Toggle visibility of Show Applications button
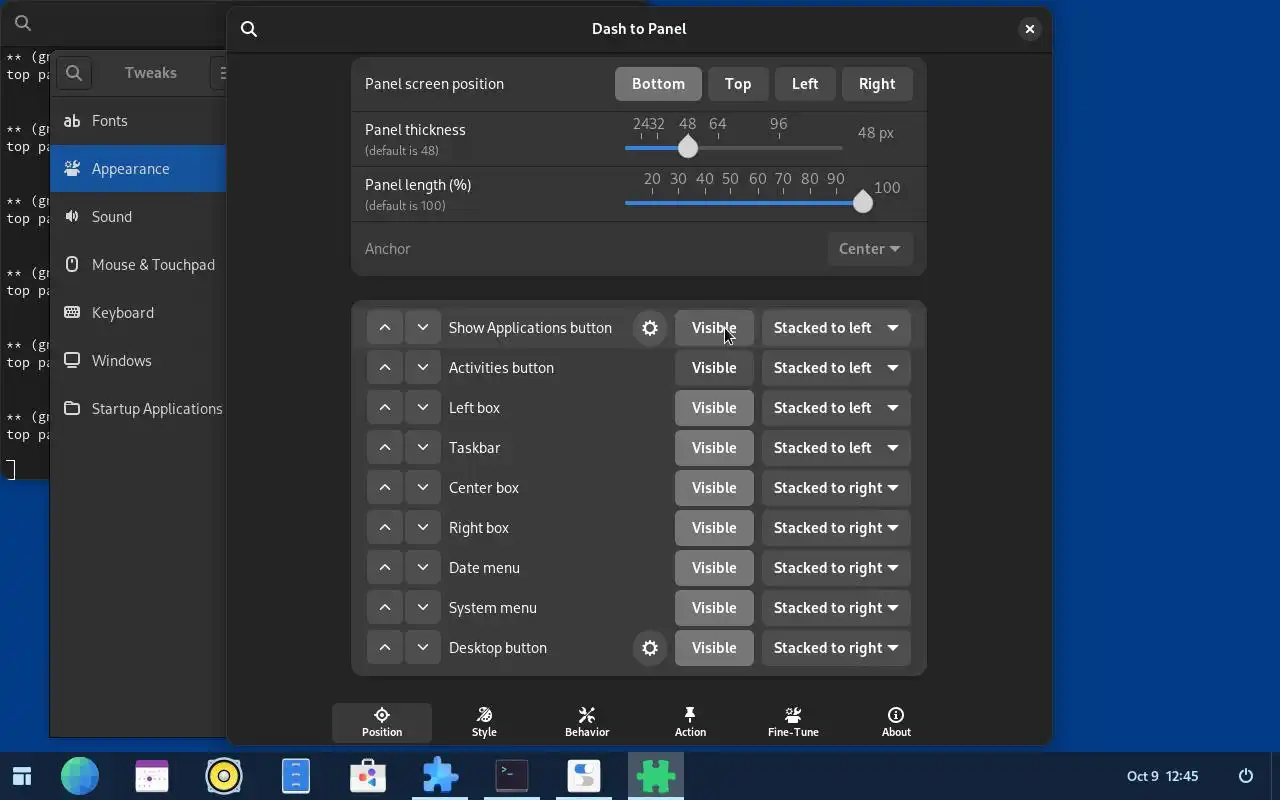Viewport: 1280px width, 800px height. point(714,328)
